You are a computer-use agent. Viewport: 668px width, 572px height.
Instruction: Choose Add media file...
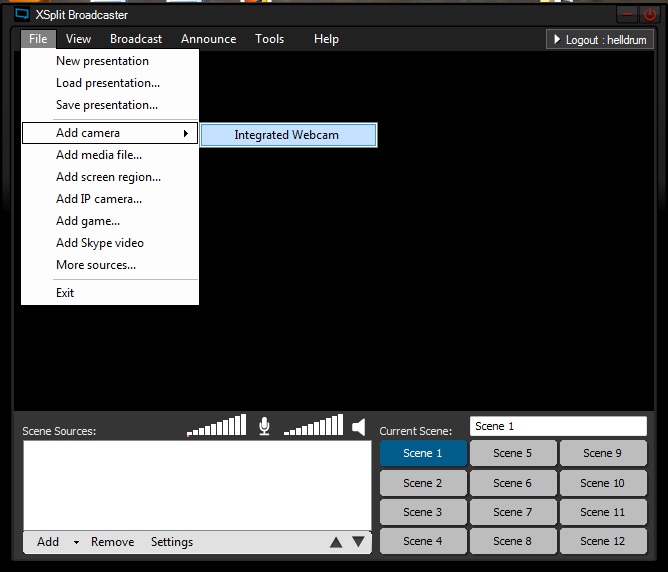pyautogui.click(x=110, y=155)
